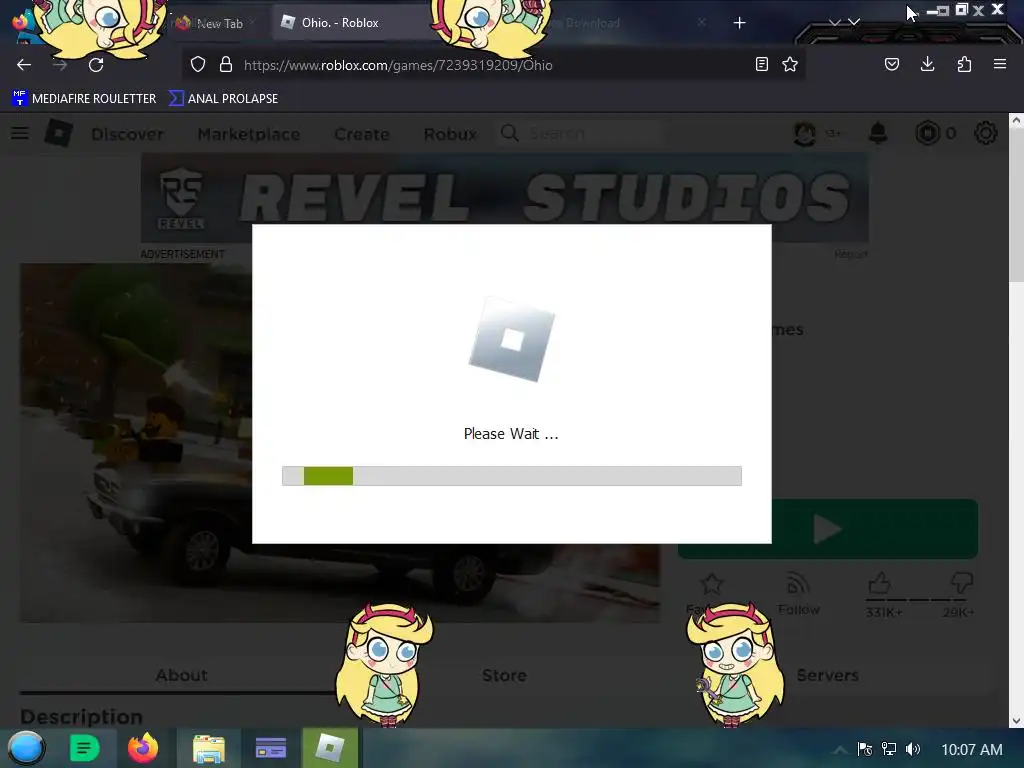The height and width of the screenshot is (768, 1024).
Task: Open the MEDIAFIRE ROULETTER bookmark
Action: point(84,98)
